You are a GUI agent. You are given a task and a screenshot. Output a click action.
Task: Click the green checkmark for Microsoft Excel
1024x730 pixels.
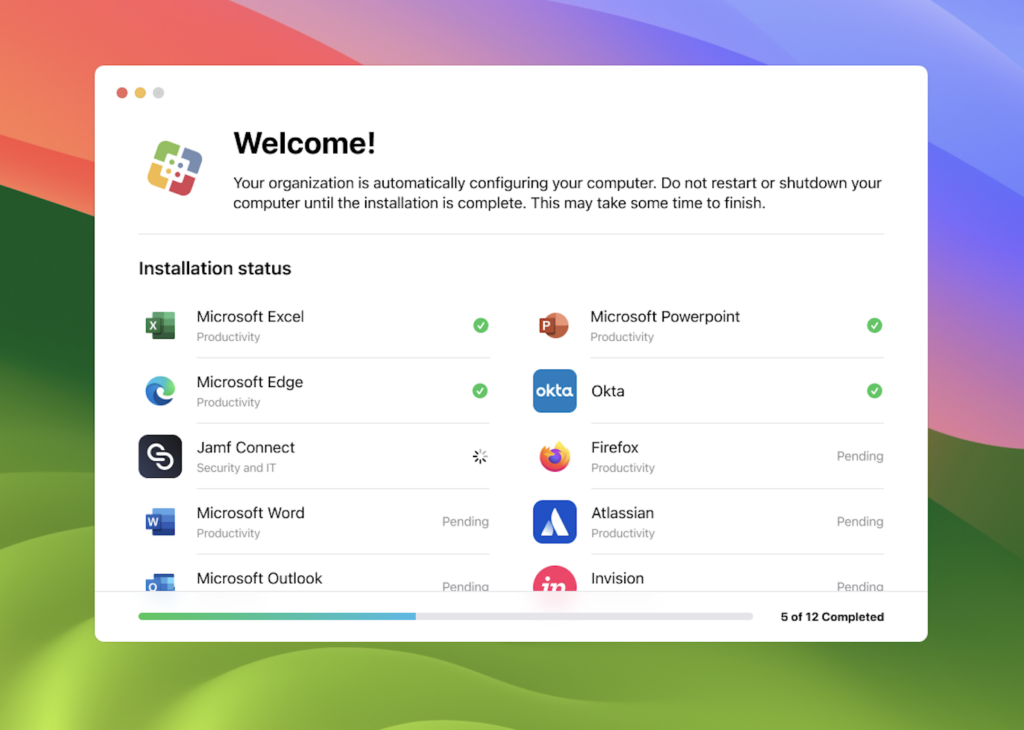481,325
